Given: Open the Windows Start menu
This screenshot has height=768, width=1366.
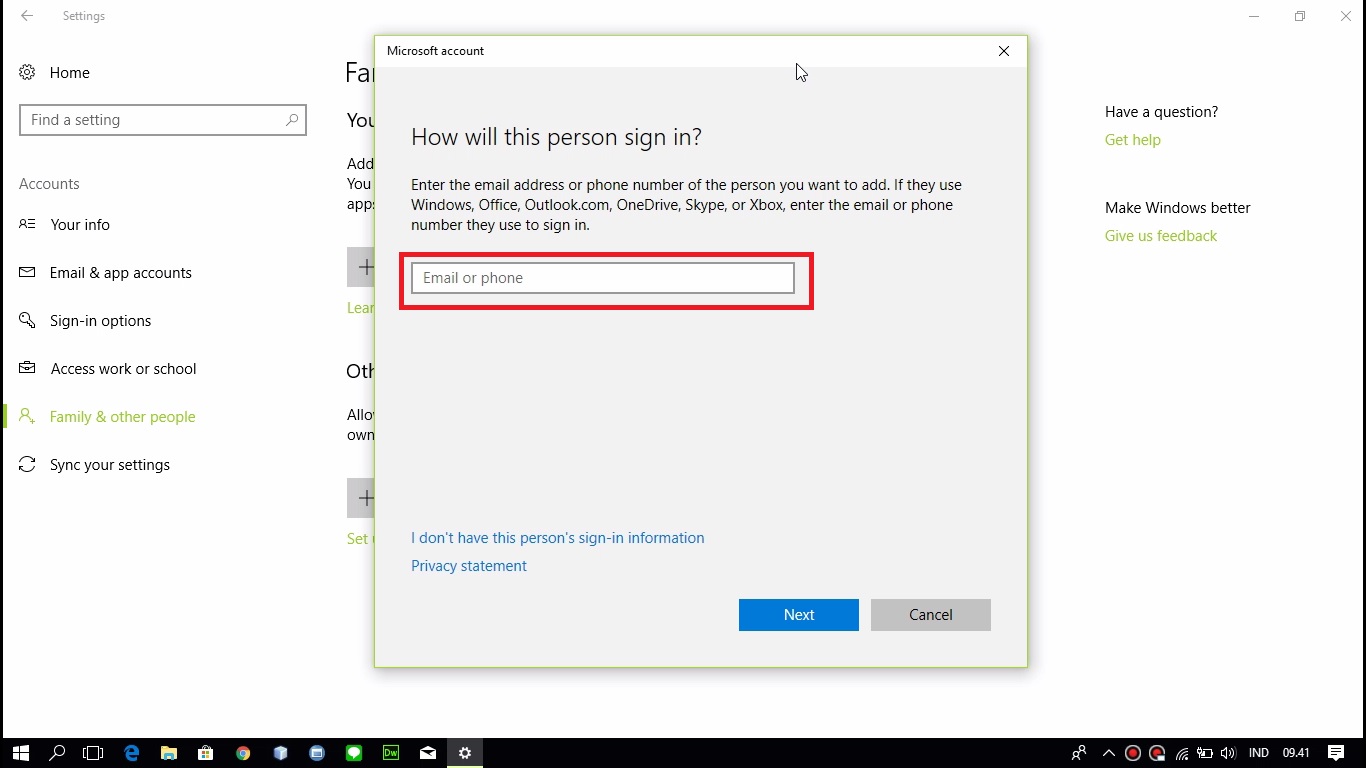Looking at the screenshot, I should coord(20,753).
